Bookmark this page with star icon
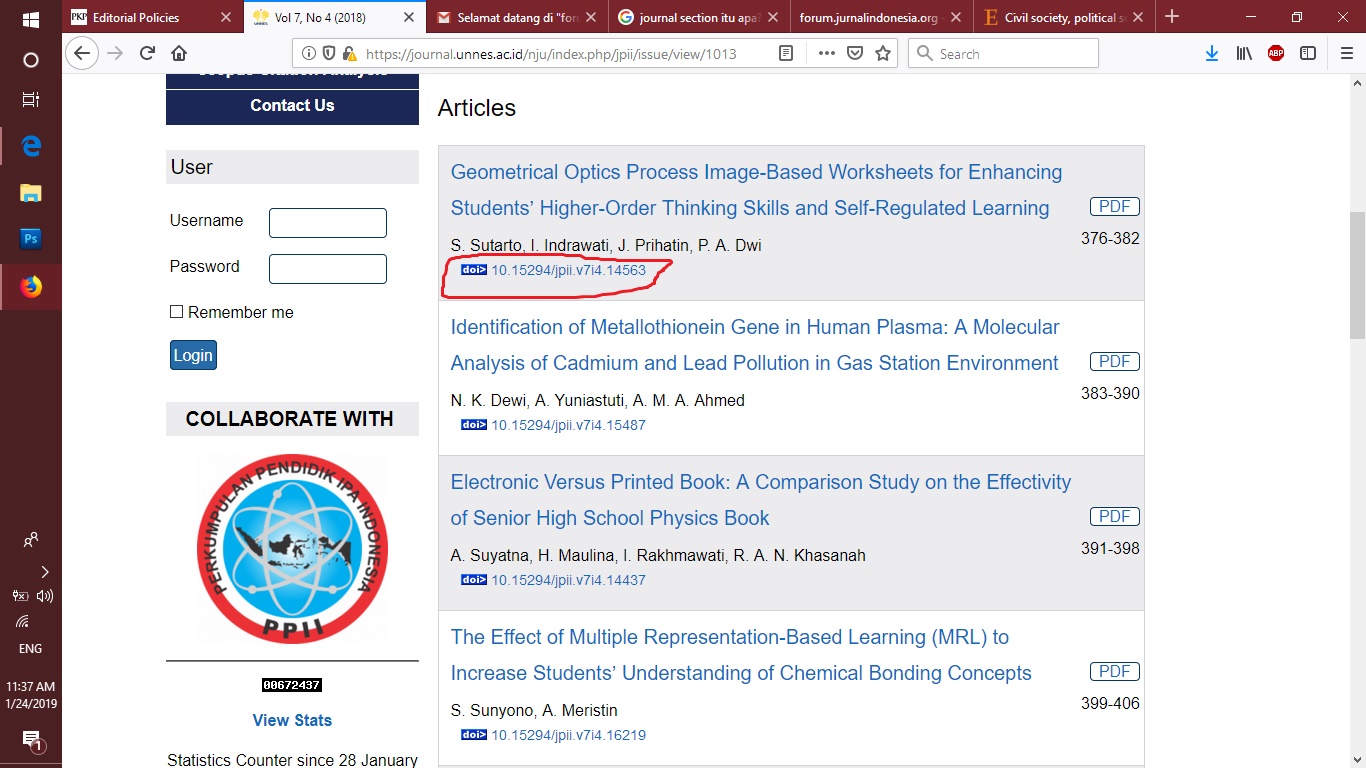 click(883, 54)
